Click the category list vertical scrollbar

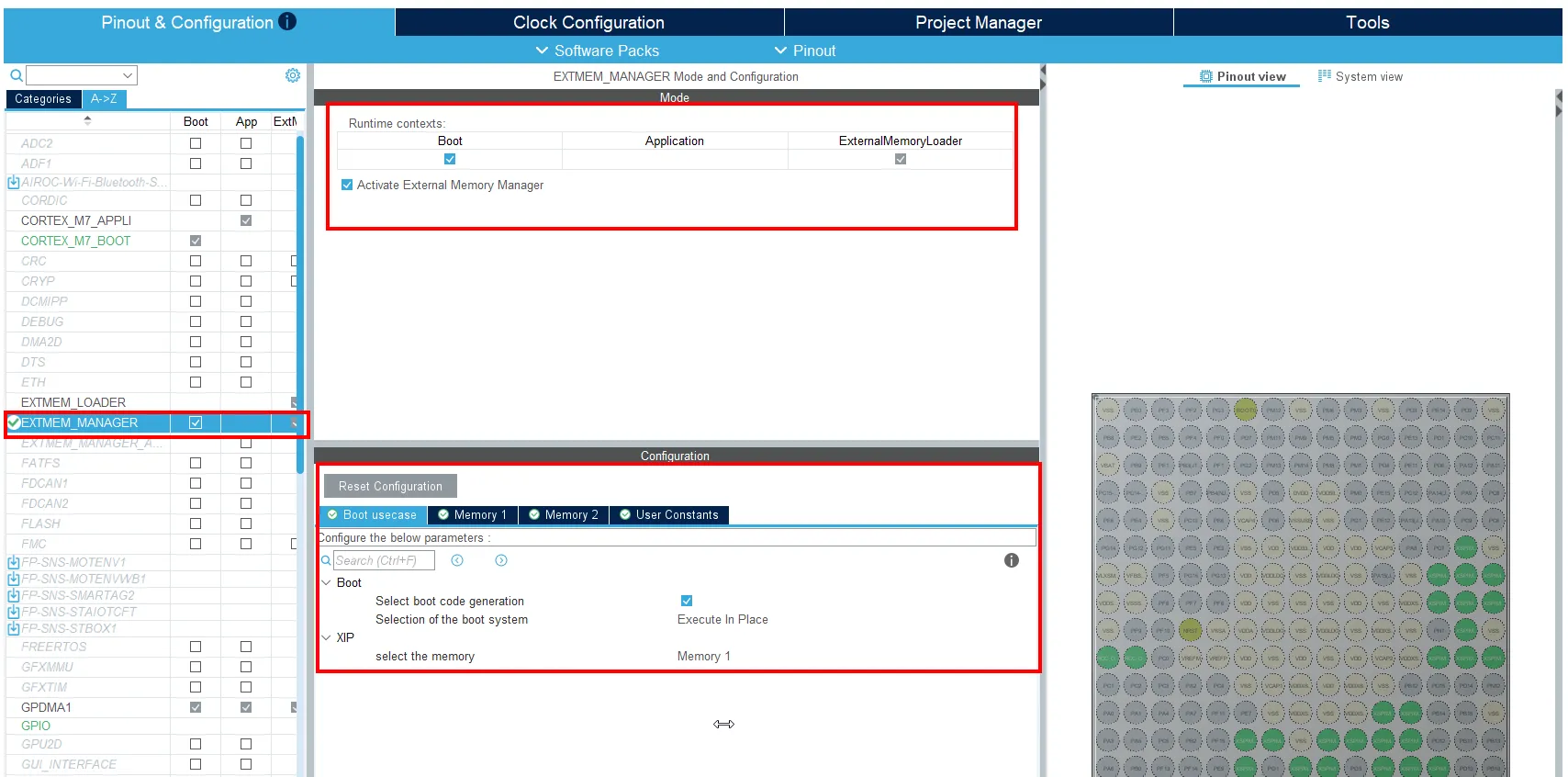(x=300, y=303)
